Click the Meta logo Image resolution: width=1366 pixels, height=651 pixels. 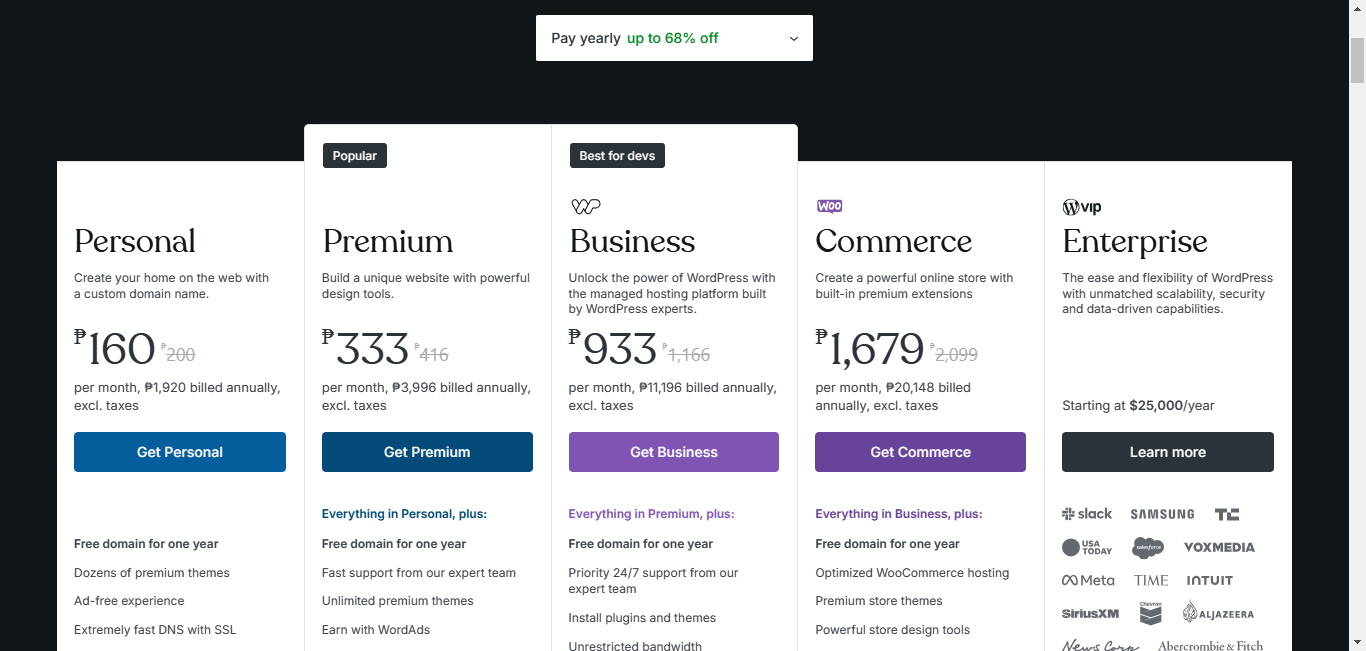coord(1088,580)
